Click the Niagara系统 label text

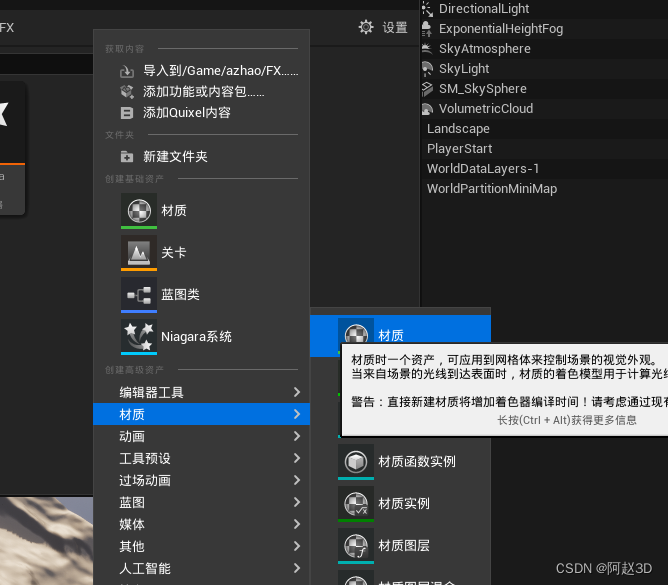coord(196,337)
